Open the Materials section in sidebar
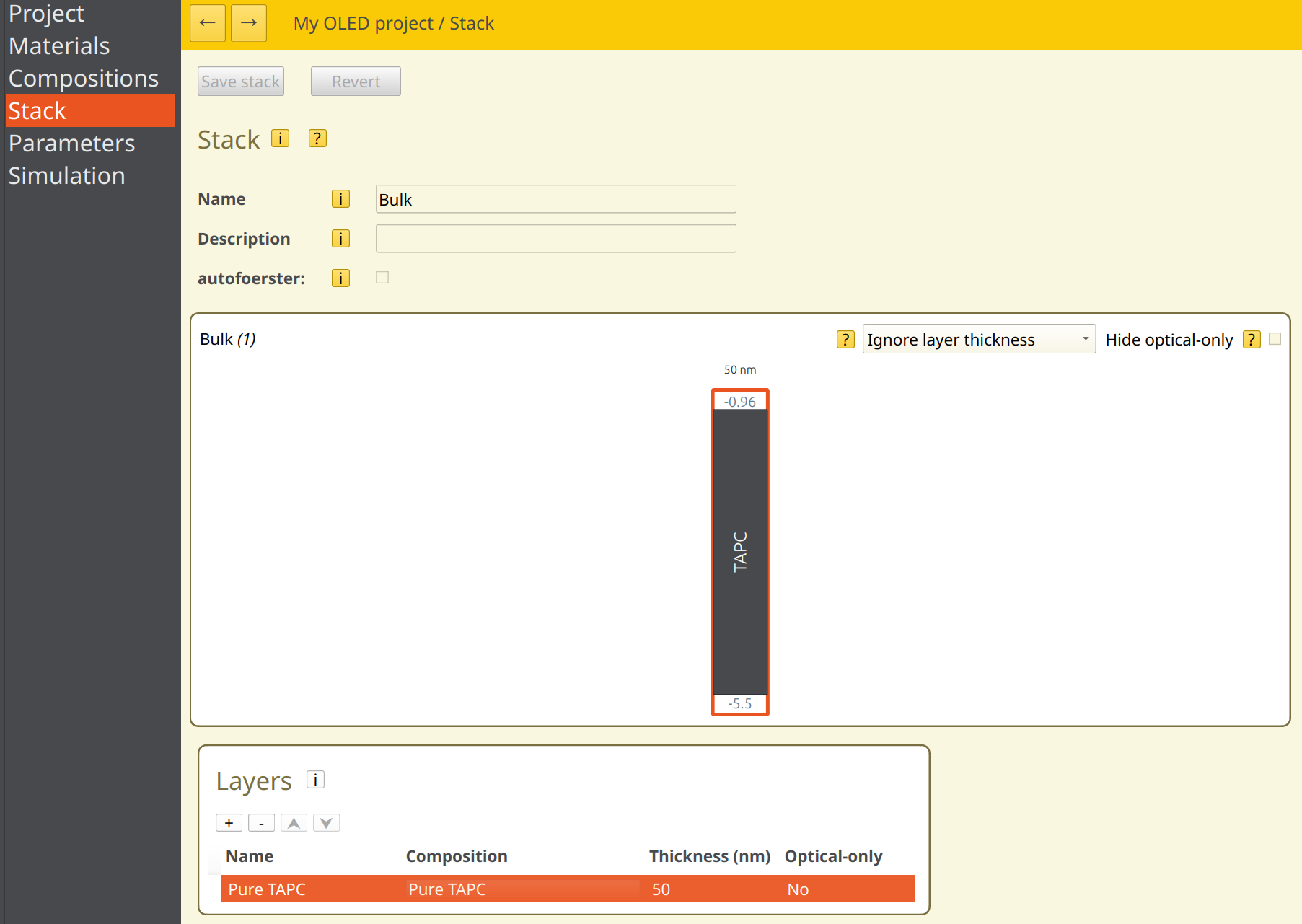 pyautogui.click(x=59, y=46)
